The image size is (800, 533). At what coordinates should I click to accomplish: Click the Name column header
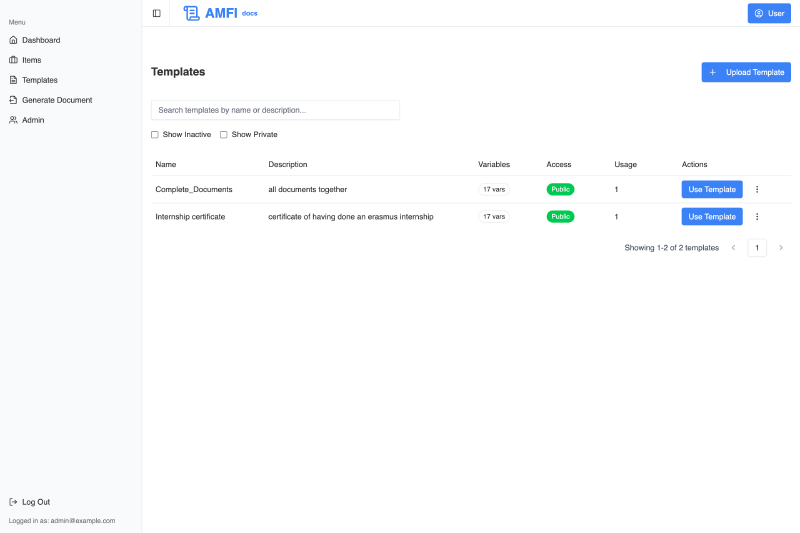pyautogui.click(x=166, y=164)
